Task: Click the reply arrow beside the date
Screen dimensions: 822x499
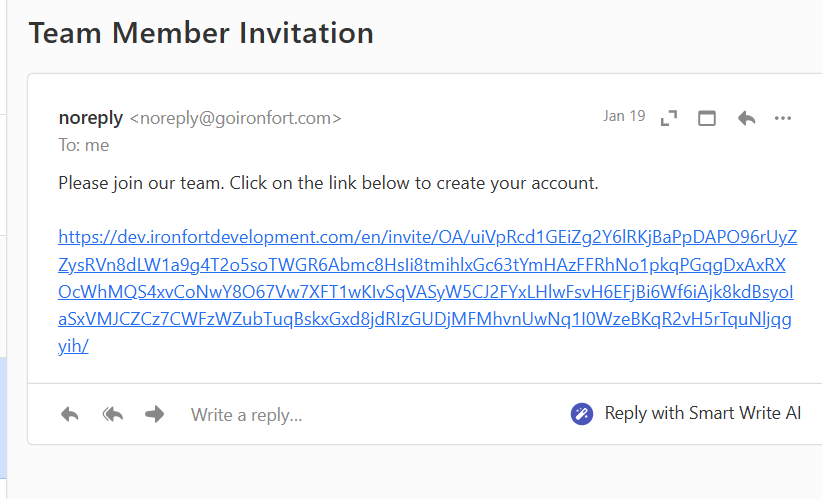Action: [746, 118]
